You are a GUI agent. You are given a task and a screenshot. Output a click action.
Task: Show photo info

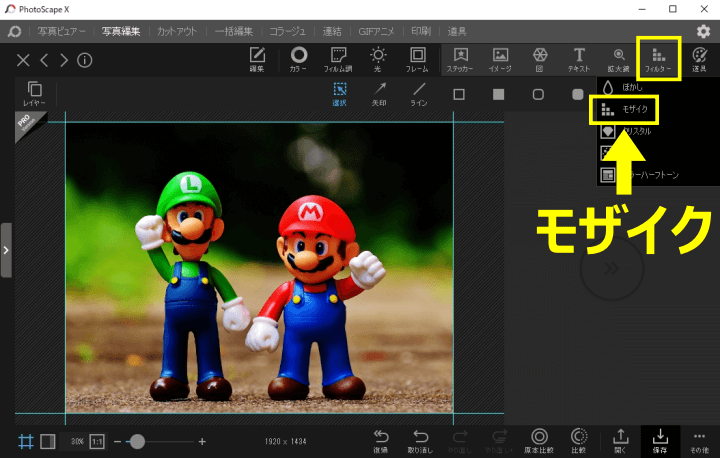(x=84, y=60)
